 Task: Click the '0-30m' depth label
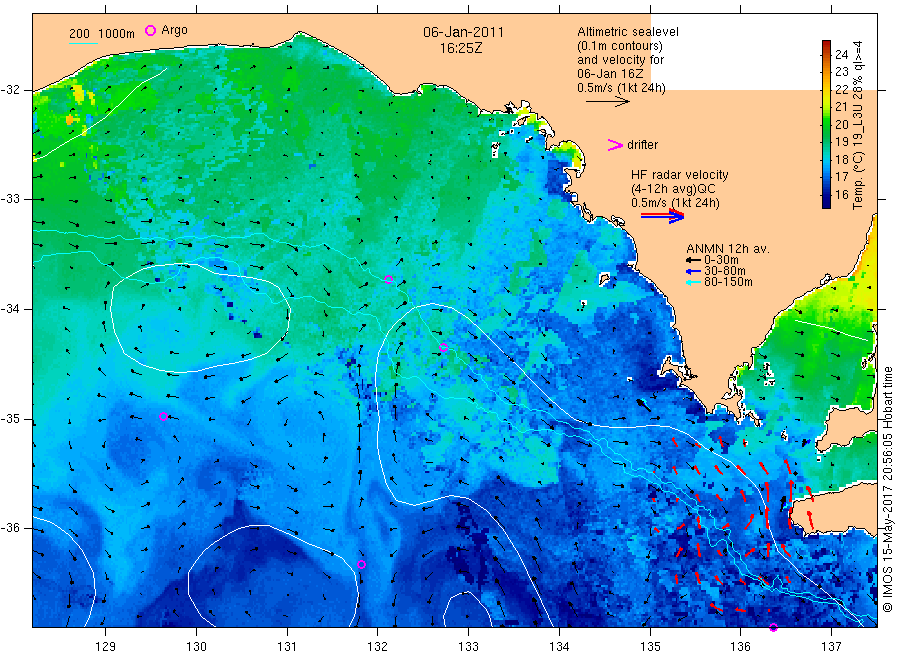point(721,260)
